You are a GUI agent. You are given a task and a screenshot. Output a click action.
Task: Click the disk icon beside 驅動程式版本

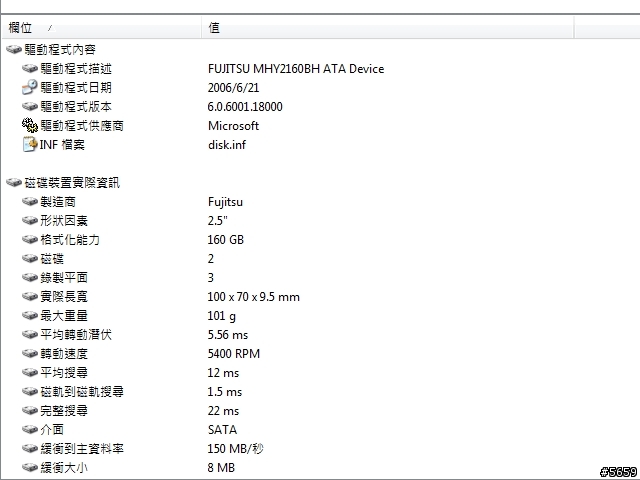30,106
